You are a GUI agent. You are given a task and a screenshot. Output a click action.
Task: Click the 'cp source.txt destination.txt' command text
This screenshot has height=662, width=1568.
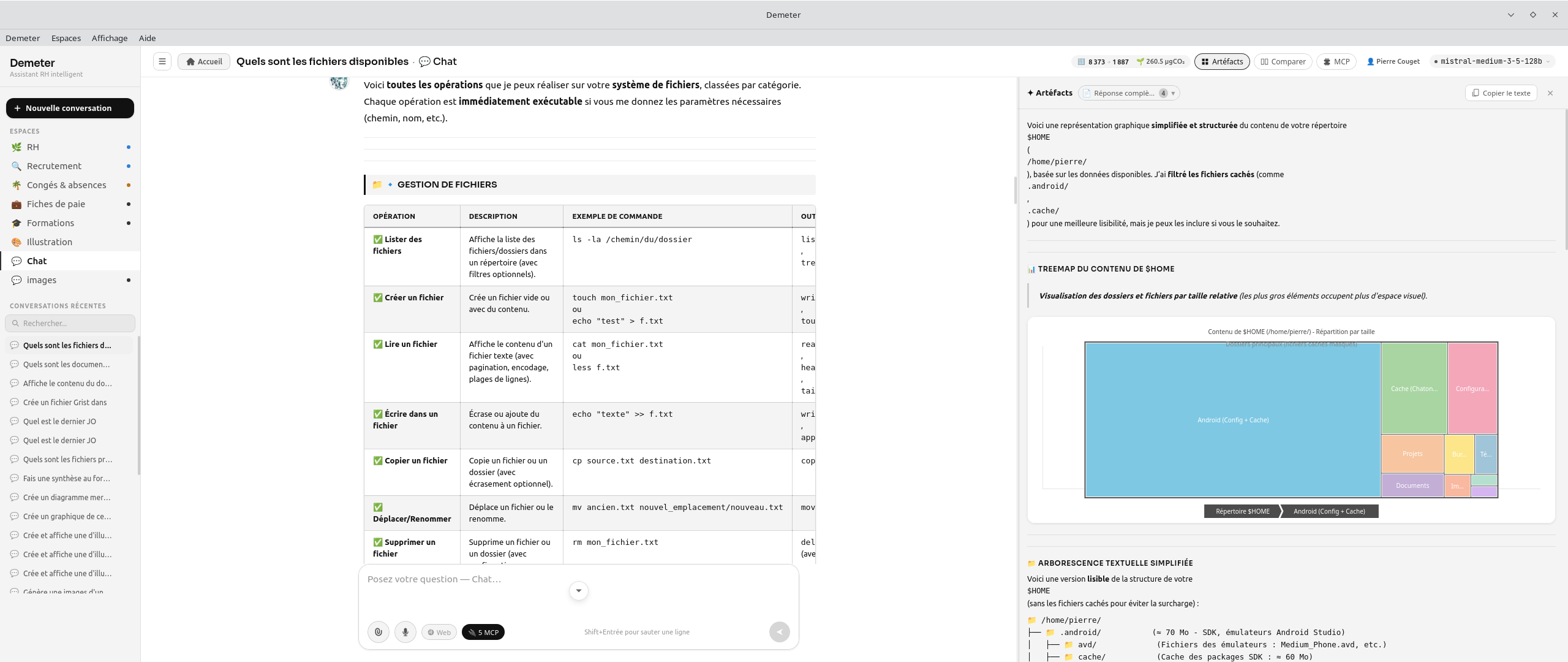pyautogui.click(x=641, y=461)
